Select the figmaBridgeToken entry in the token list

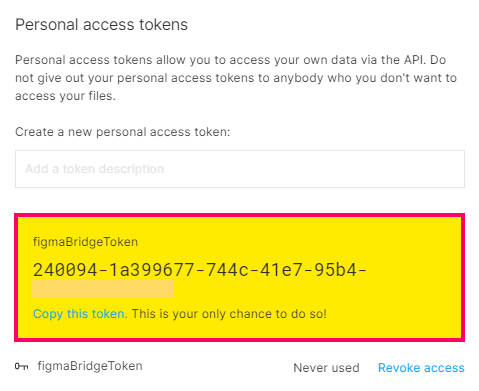coord(90,366)
